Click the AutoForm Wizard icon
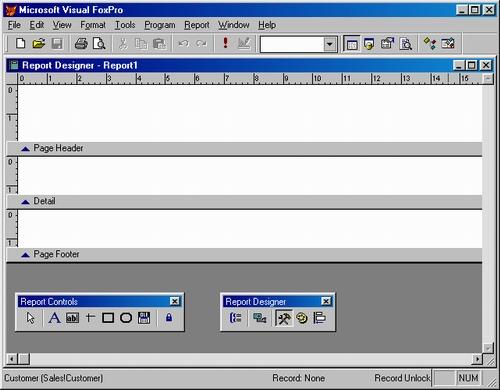Image resolution: width=500 pixels, height=390 pixels. (430, 44)
